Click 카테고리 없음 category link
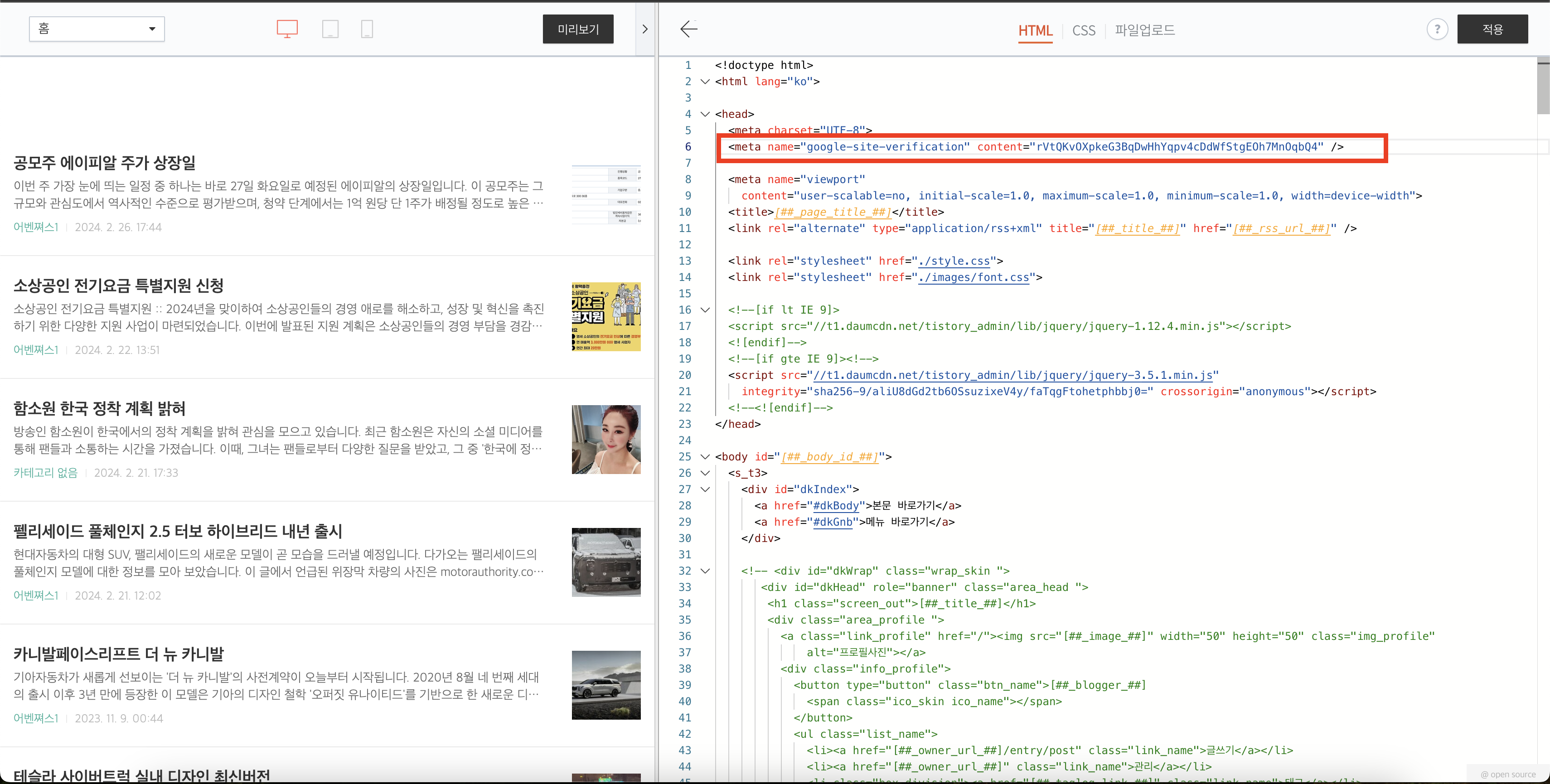 tap(46, 473)
